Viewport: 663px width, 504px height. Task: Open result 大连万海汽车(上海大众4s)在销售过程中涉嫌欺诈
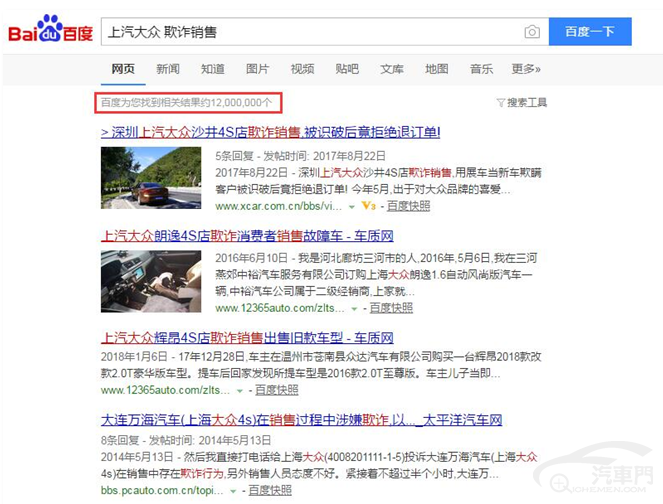(x=301, y=420)
